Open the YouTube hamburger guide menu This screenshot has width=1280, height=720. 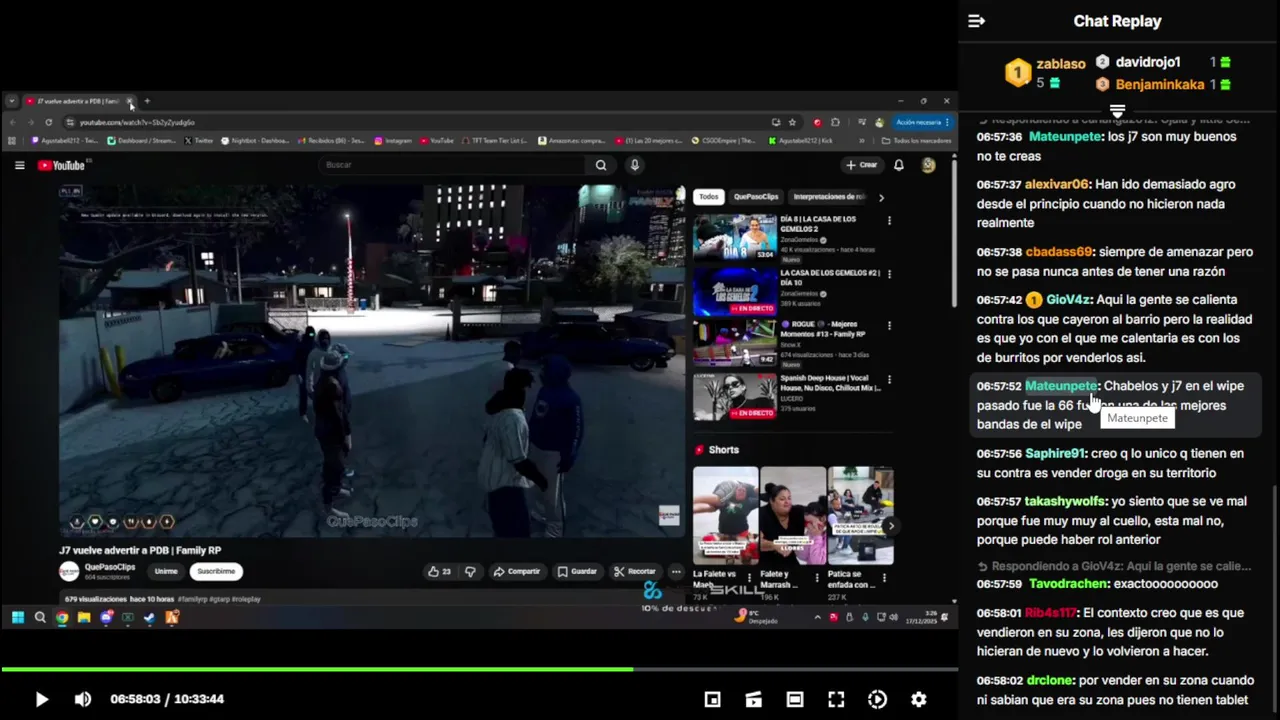[19, 165]
